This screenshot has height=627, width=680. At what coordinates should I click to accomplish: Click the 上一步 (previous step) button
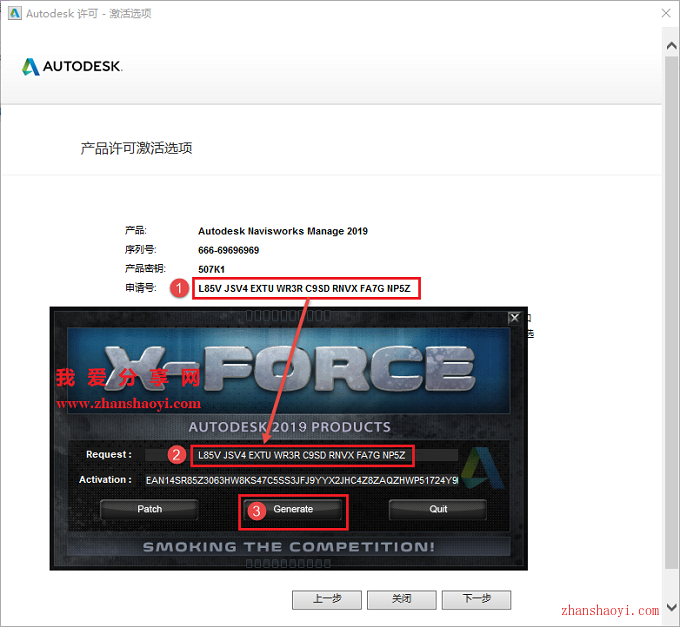[x=327, y=599]
